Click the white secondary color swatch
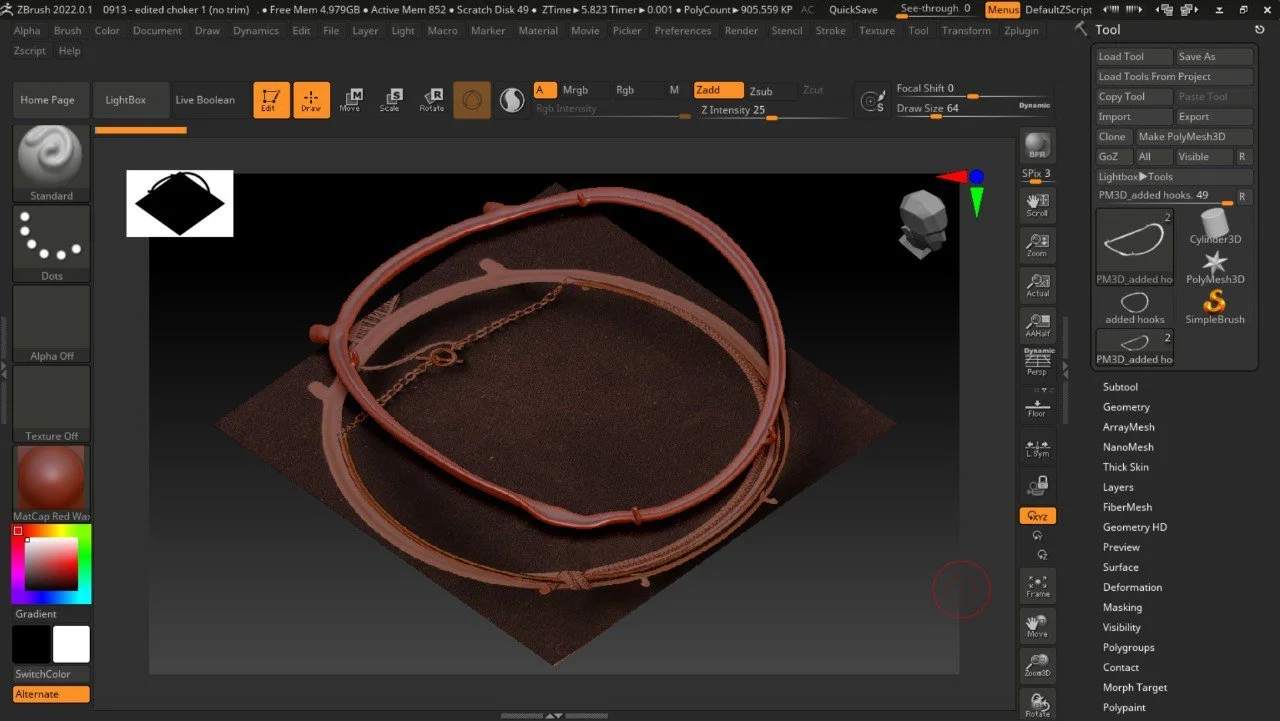 pos(71,645)
